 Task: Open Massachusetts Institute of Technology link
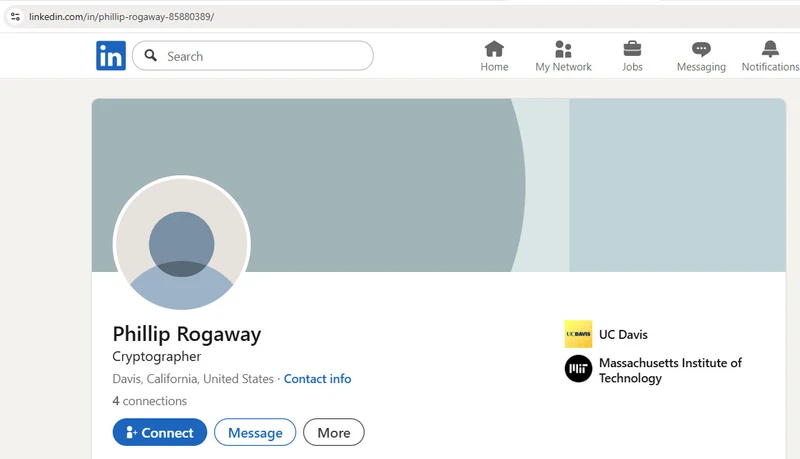tap(670, 370)
